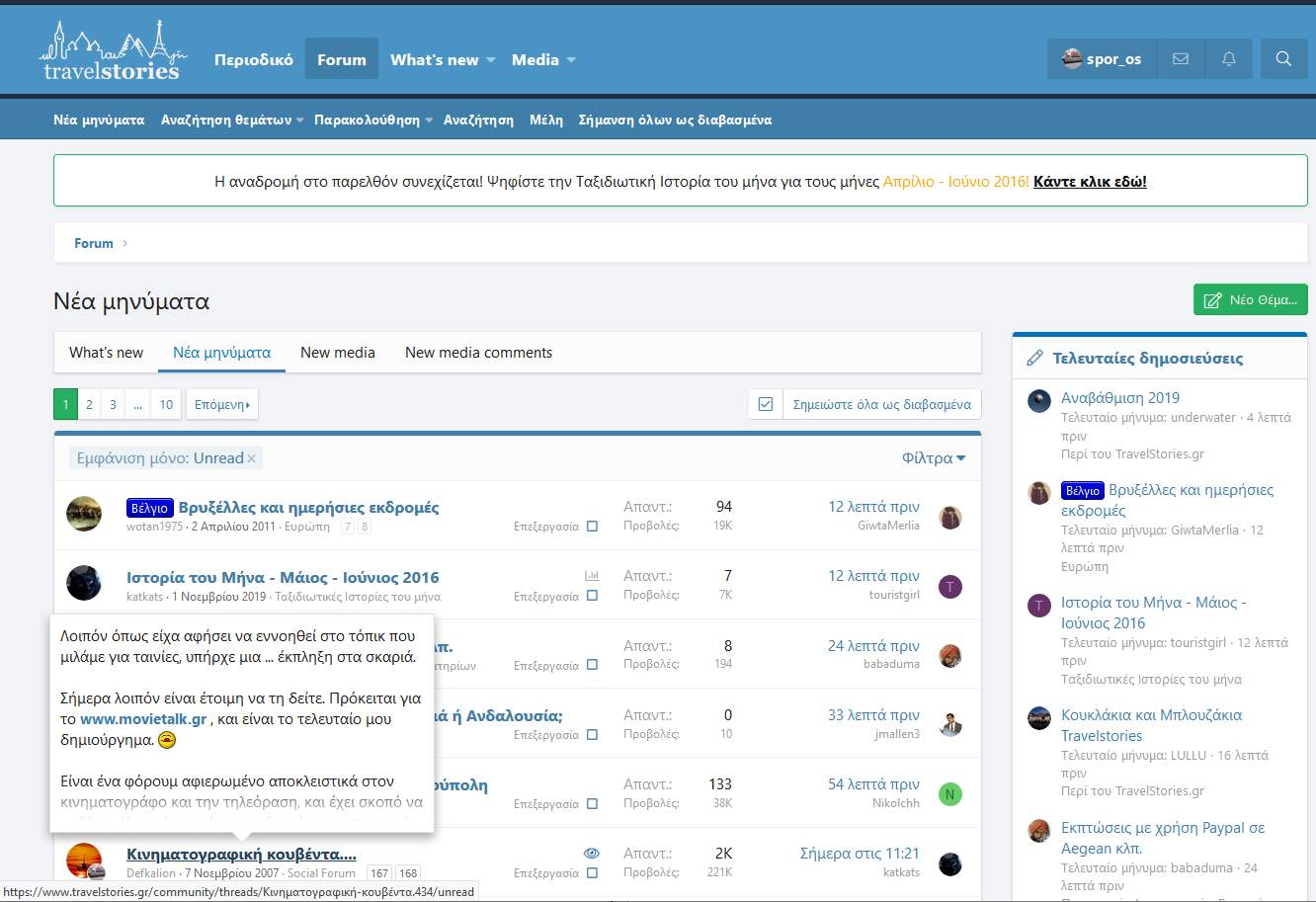
Task: Switch to the New media tab
Action: 337,353
